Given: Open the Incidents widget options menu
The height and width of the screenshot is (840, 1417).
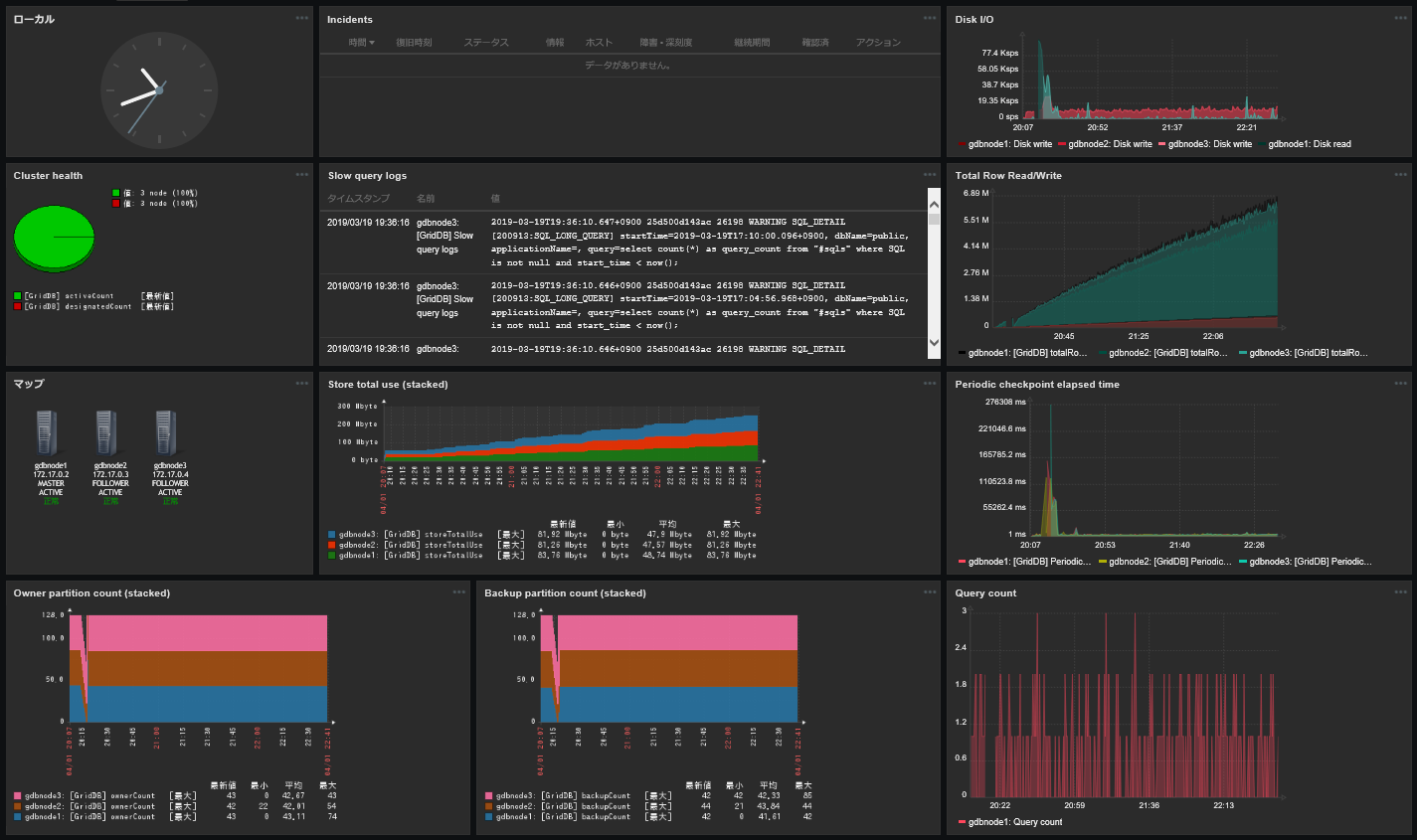Looking at the screenshot, I should point(929,18).
